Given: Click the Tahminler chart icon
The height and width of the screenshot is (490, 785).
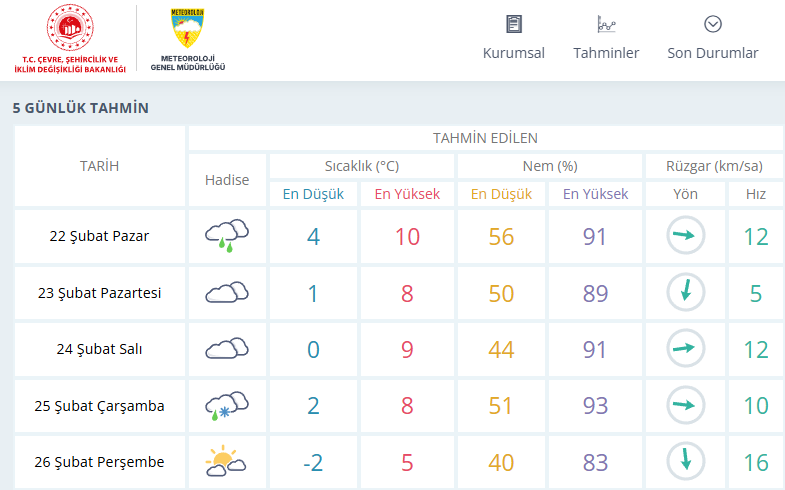Looking at the screenshot, I should [606, 24].
